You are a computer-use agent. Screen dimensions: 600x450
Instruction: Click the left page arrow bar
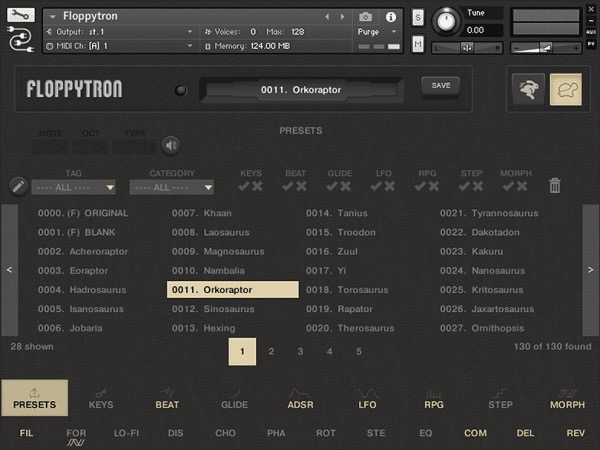click(x=10, y=270)
